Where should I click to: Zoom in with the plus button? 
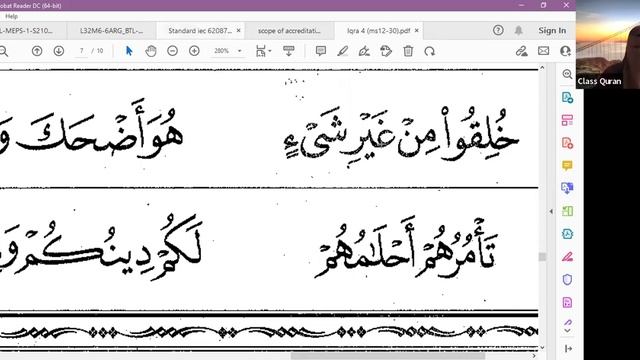(x=194, y=51)
